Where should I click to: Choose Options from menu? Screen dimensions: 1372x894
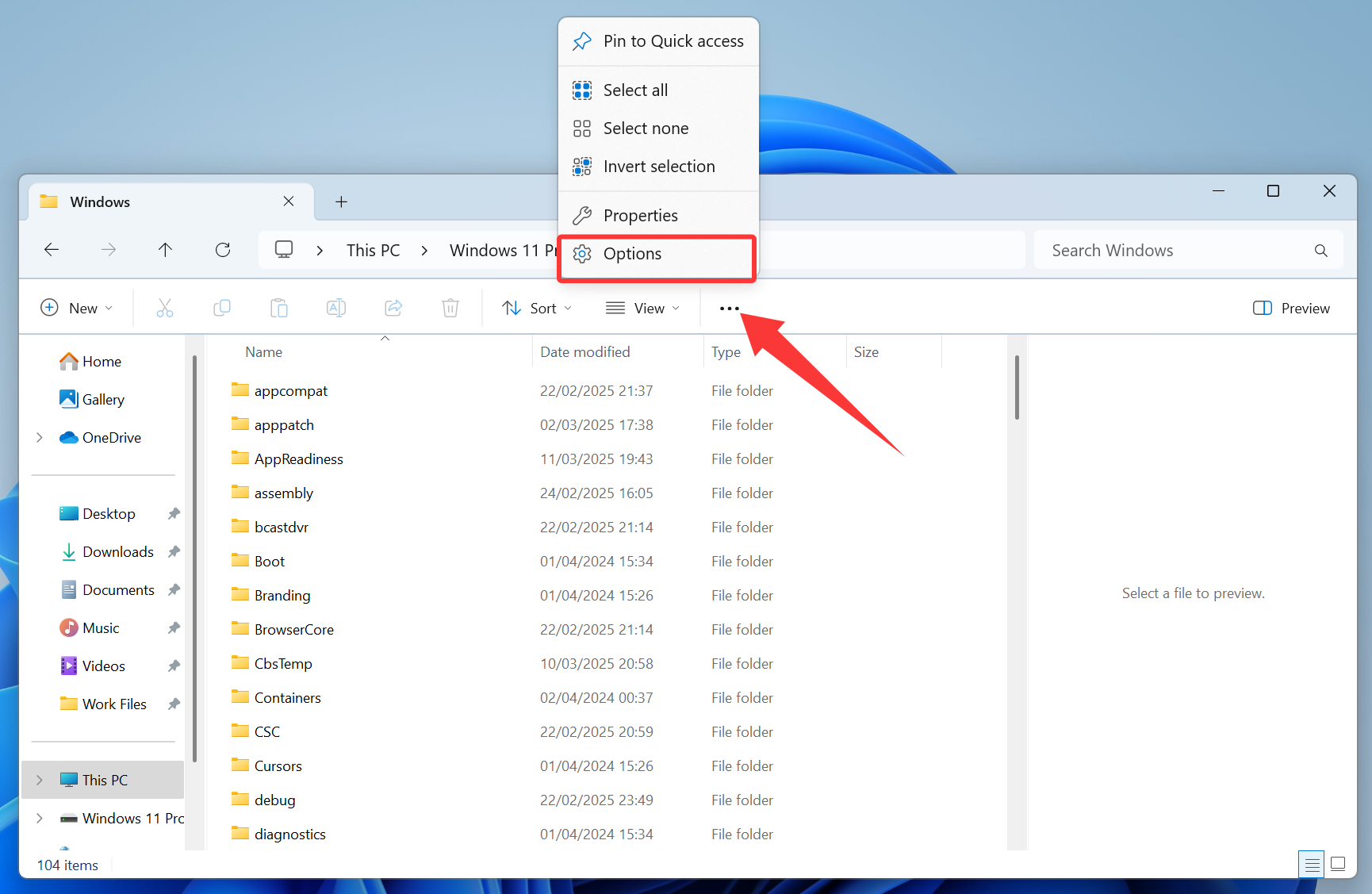pos(658,254)
